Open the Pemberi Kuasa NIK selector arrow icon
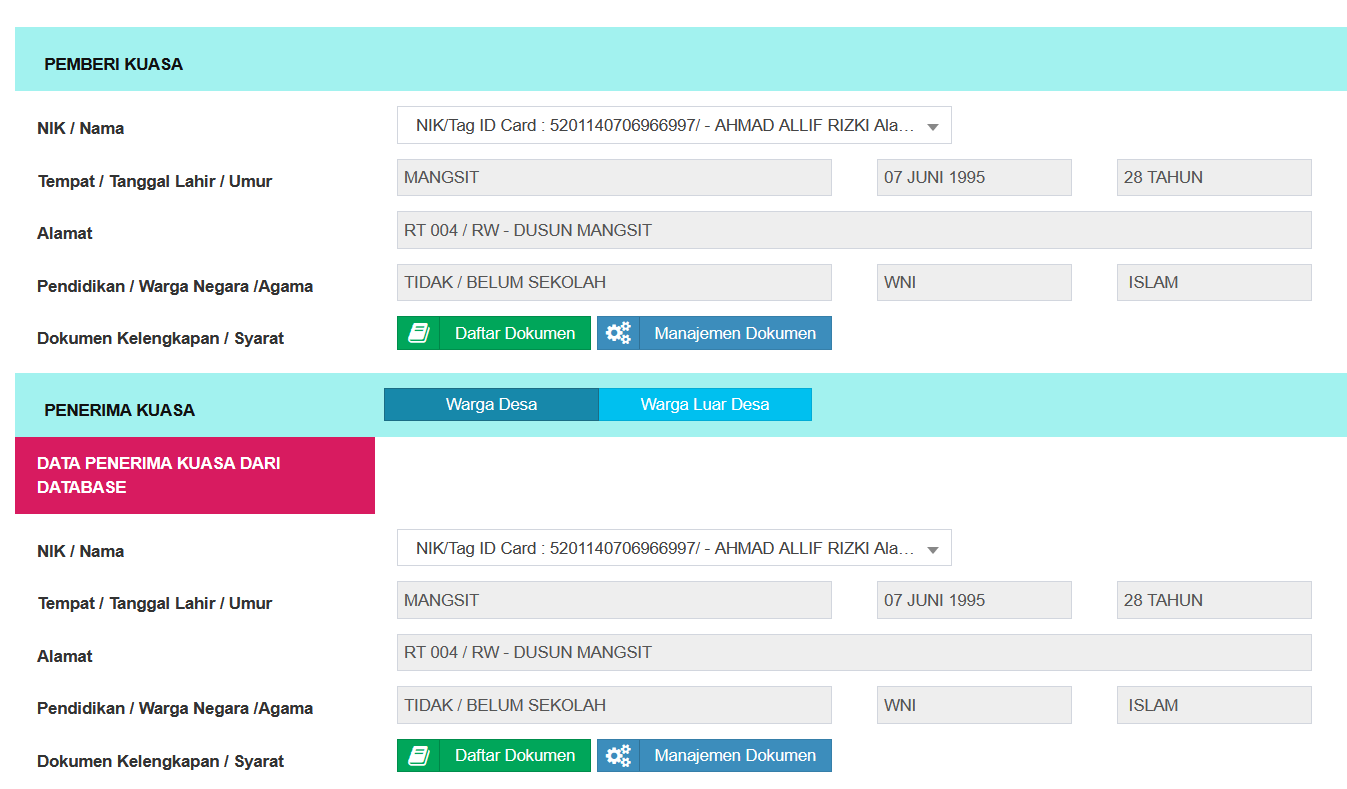 [x=933, y=125]
